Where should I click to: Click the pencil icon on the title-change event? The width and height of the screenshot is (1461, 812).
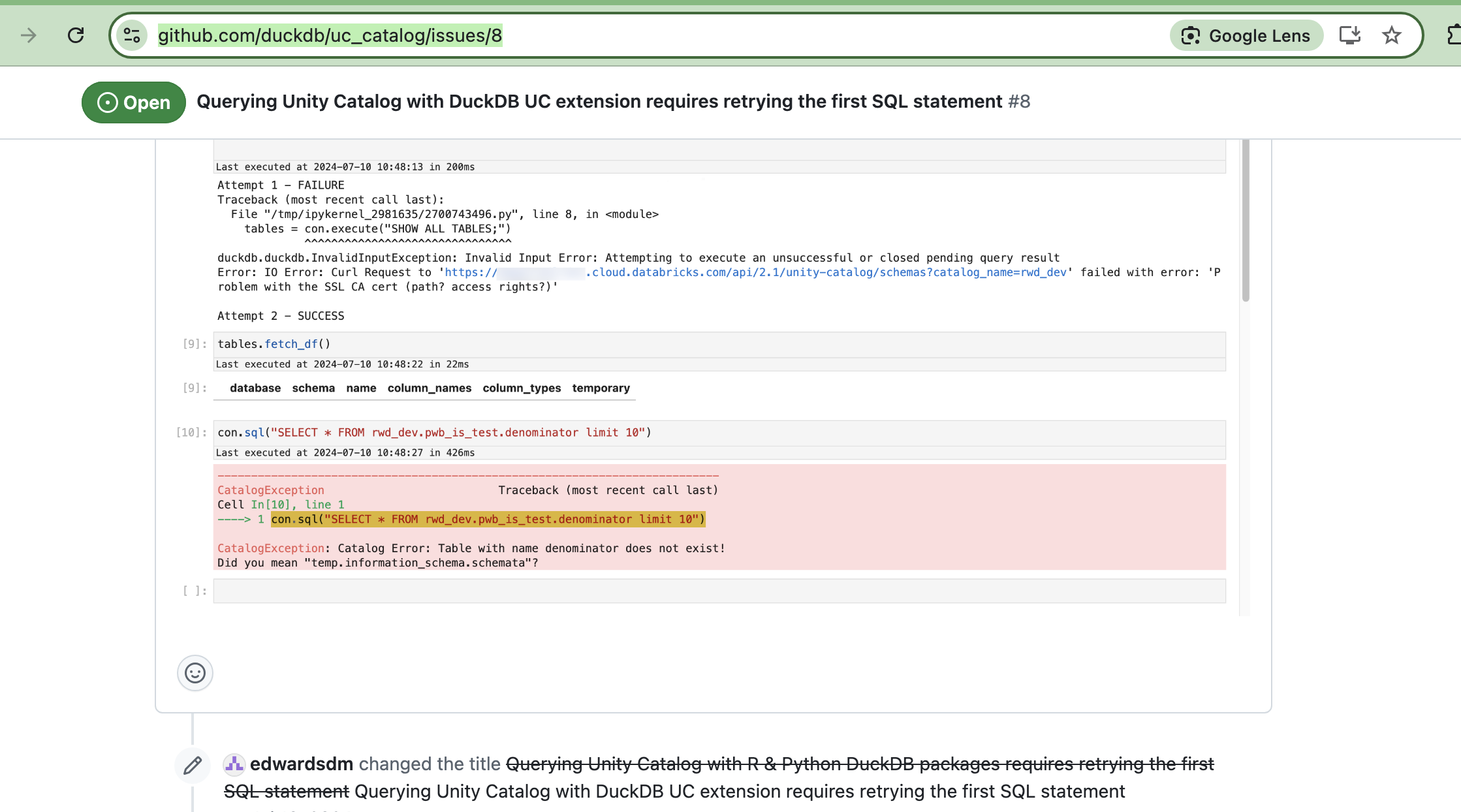pyautogui.click(x=191, y=765)
